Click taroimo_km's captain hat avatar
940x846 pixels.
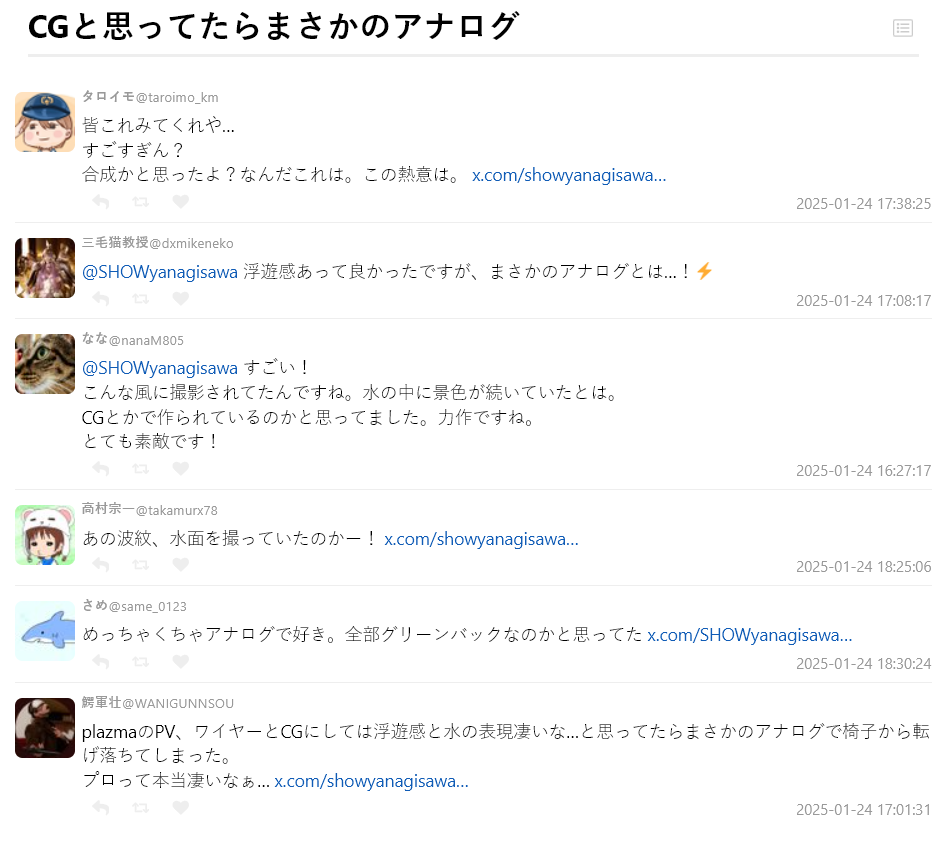45,122
